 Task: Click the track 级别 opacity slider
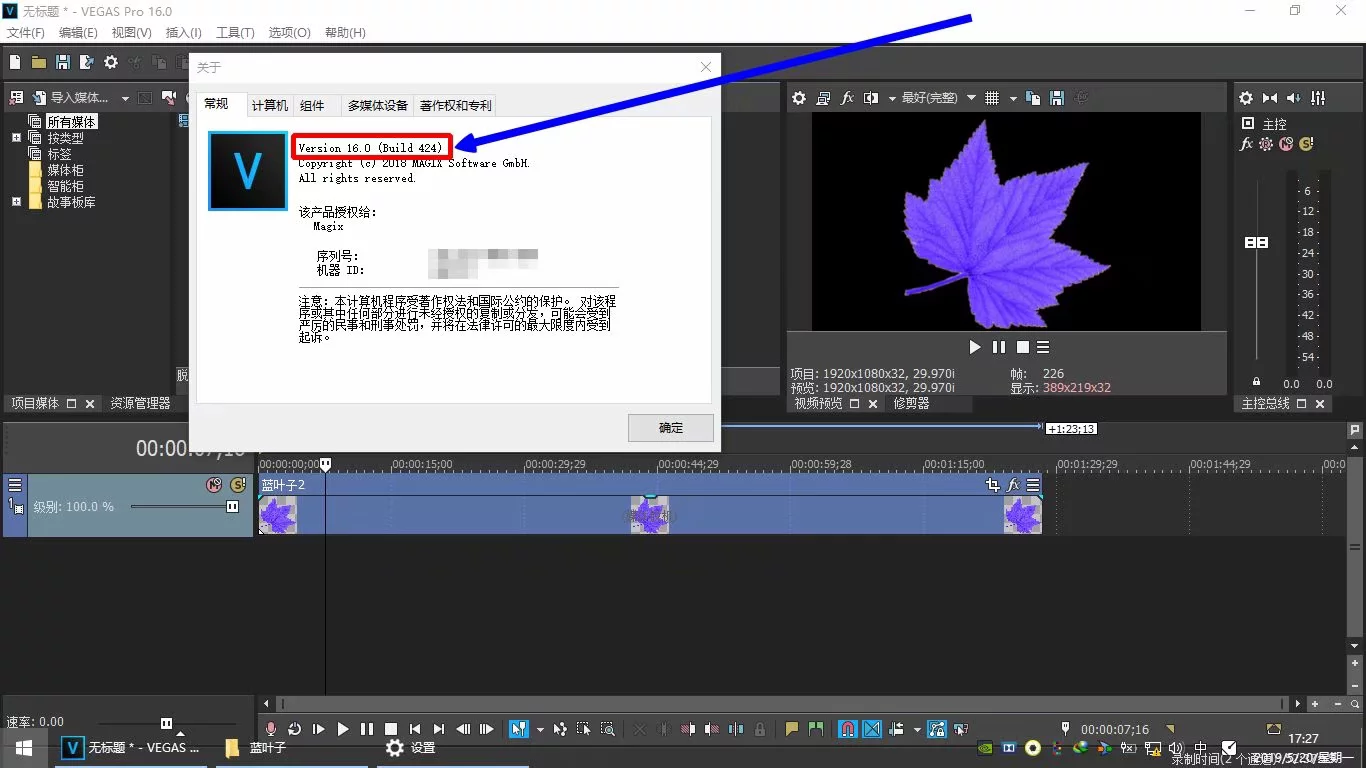click(x=233, y=507)
